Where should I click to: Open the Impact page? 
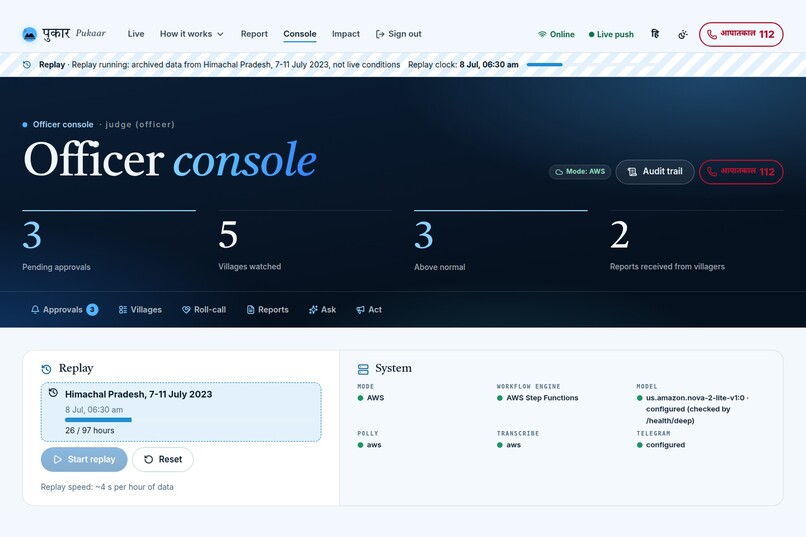(x=345, y=34)
